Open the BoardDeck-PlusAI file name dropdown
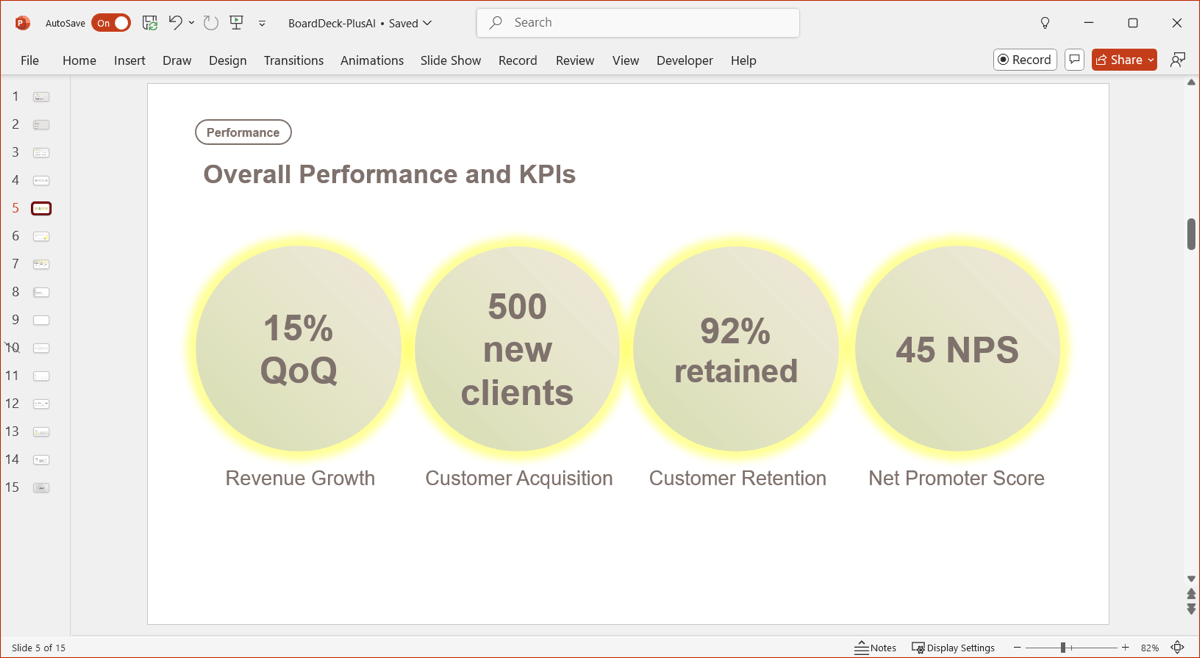This screenshot has height=658, width=1200. (x=360, y=23)
